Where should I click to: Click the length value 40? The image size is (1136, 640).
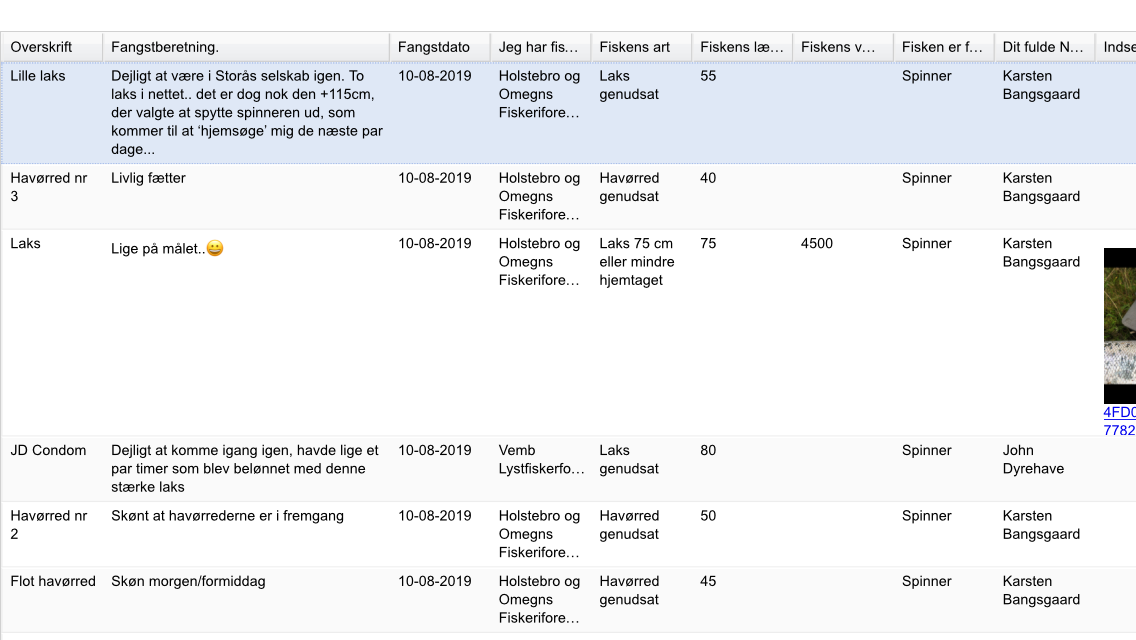(x=708, y=178)
